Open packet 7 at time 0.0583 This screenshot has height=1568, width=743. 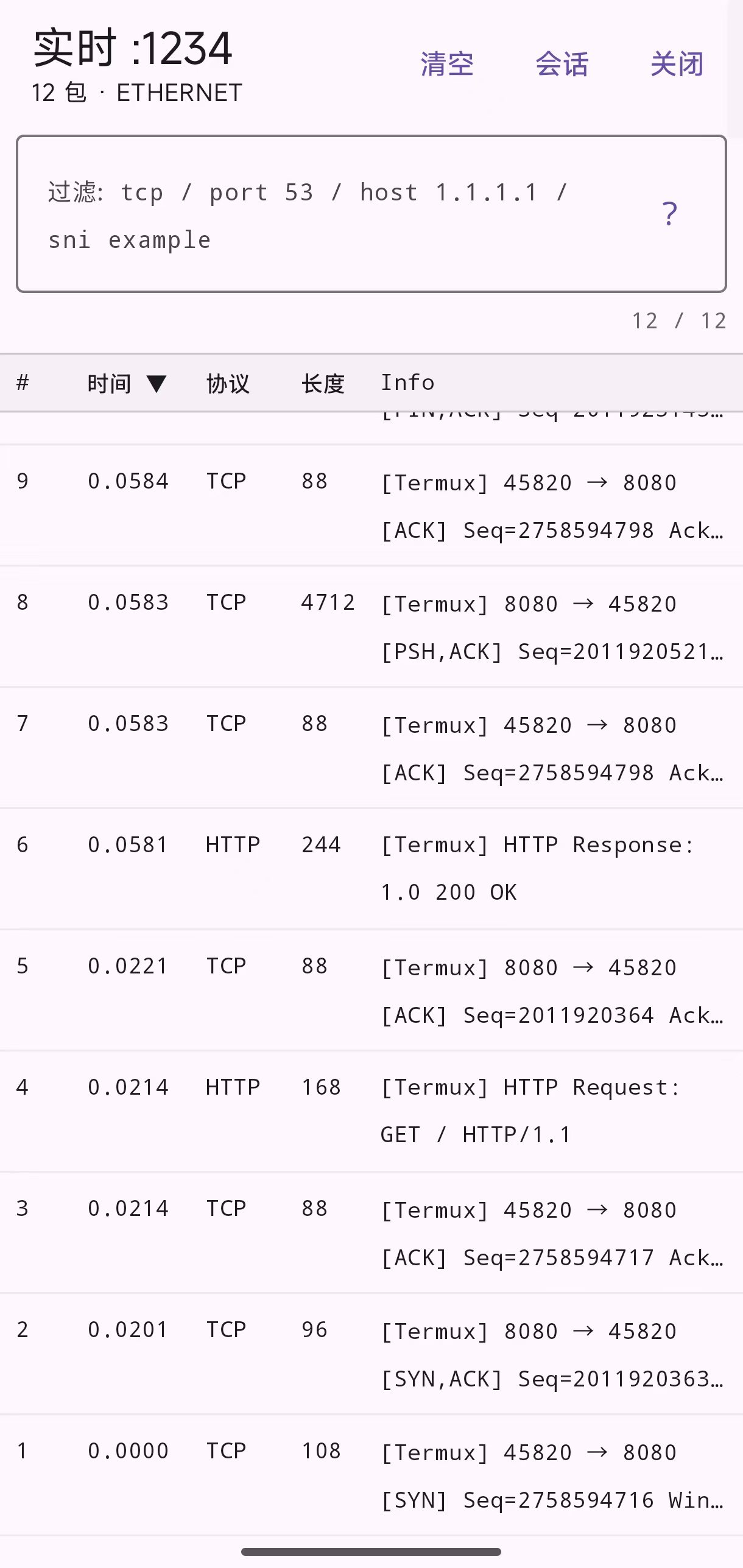(x=371, y=748)
